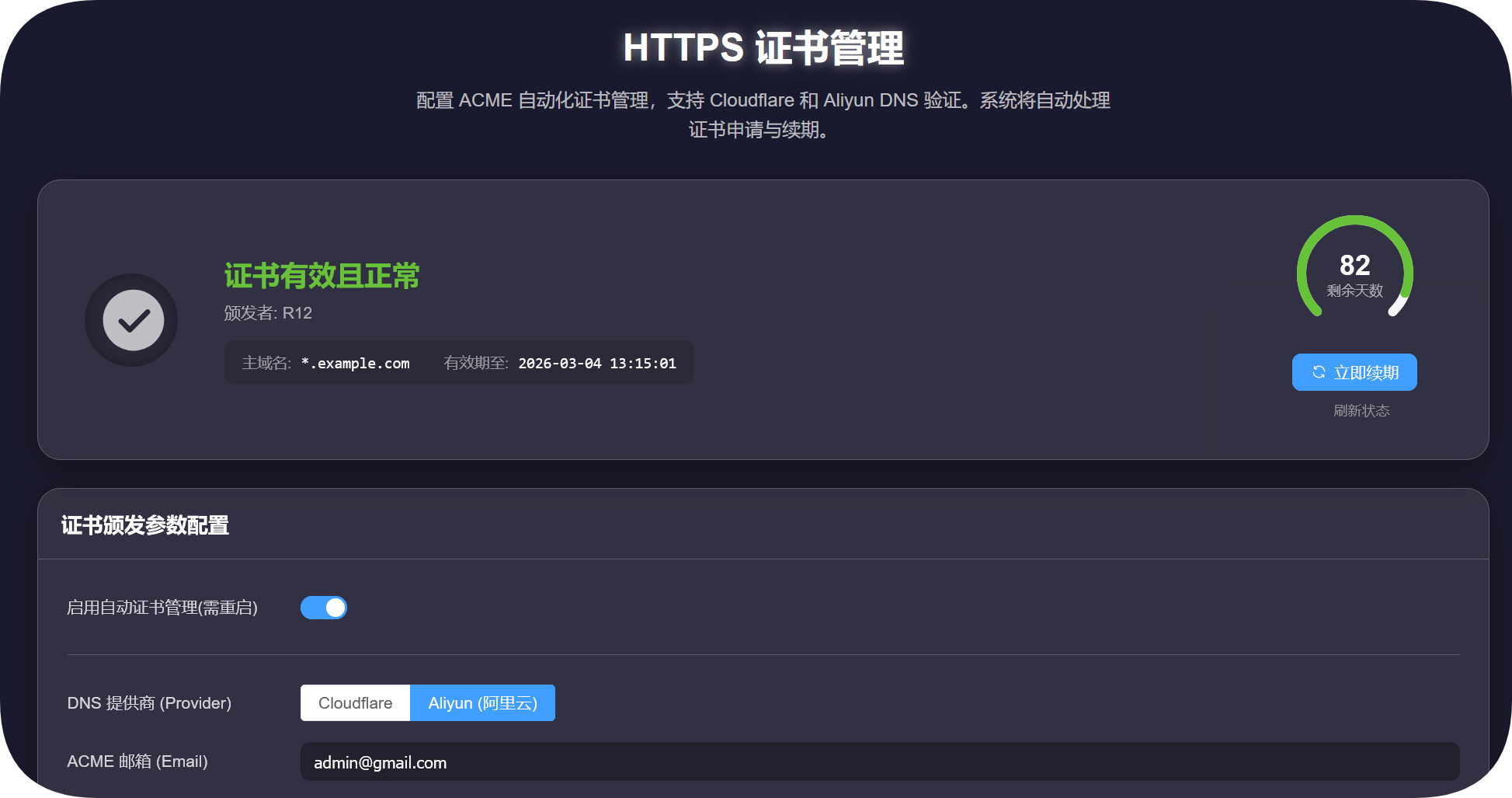Click the certificate valid checkmark icon

point(130,319)
